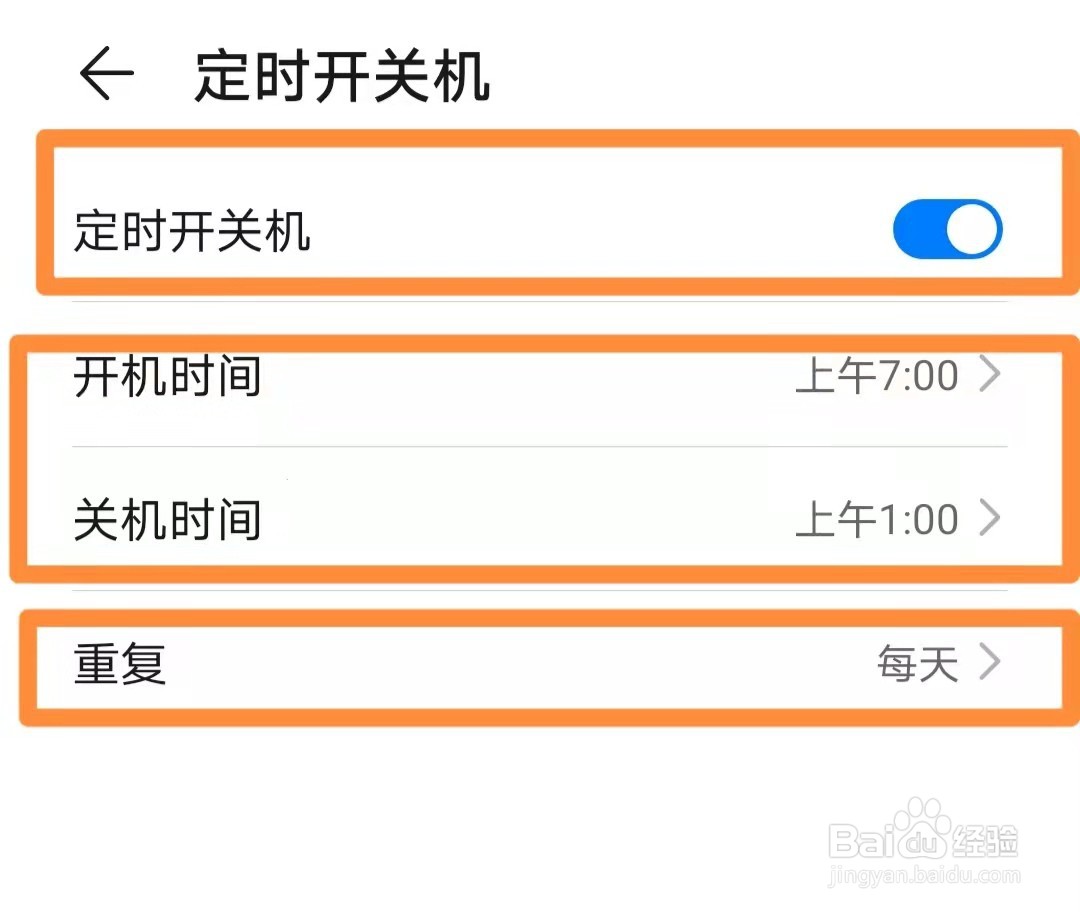Tap the 上午1:00 power-off time value
The height and width of the screenshot is (912, 1080).
[x=877, y=521]
